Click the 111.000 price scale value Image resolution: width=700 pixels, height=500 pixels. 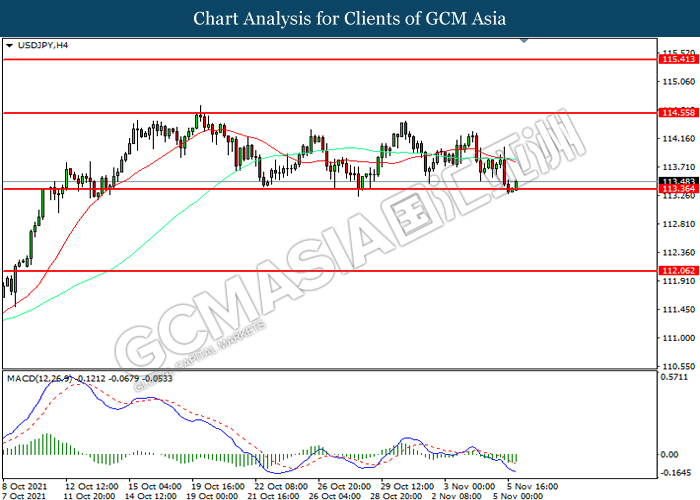(x=679, y=338)
